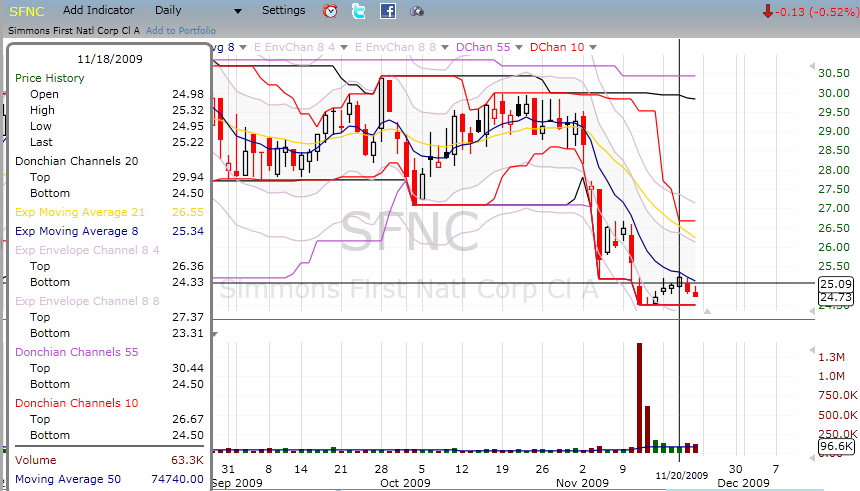Share chart via the Twitter icon
The height and width of the screenshot is (491, 860).
tap(359, 10)
